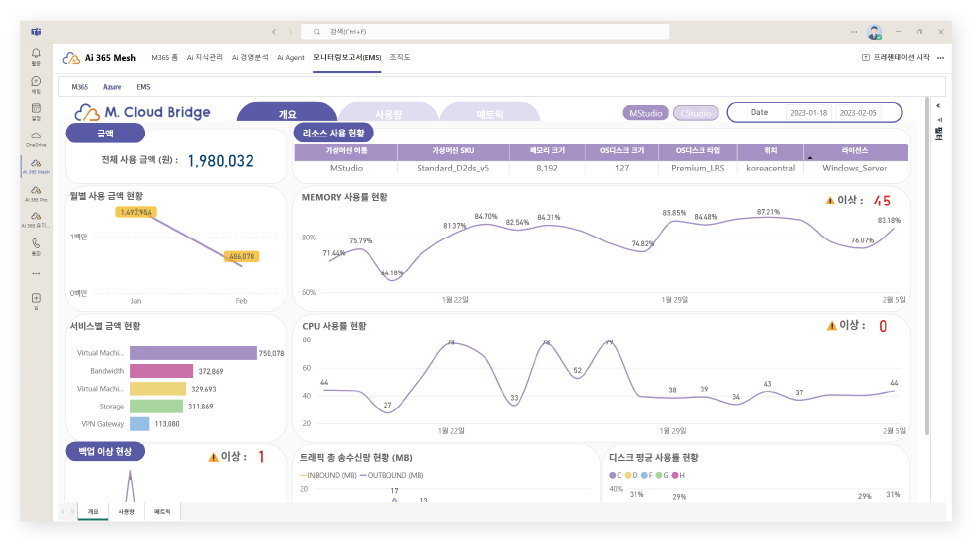Click the report vertical scrollbar

(x=927, y=266)
